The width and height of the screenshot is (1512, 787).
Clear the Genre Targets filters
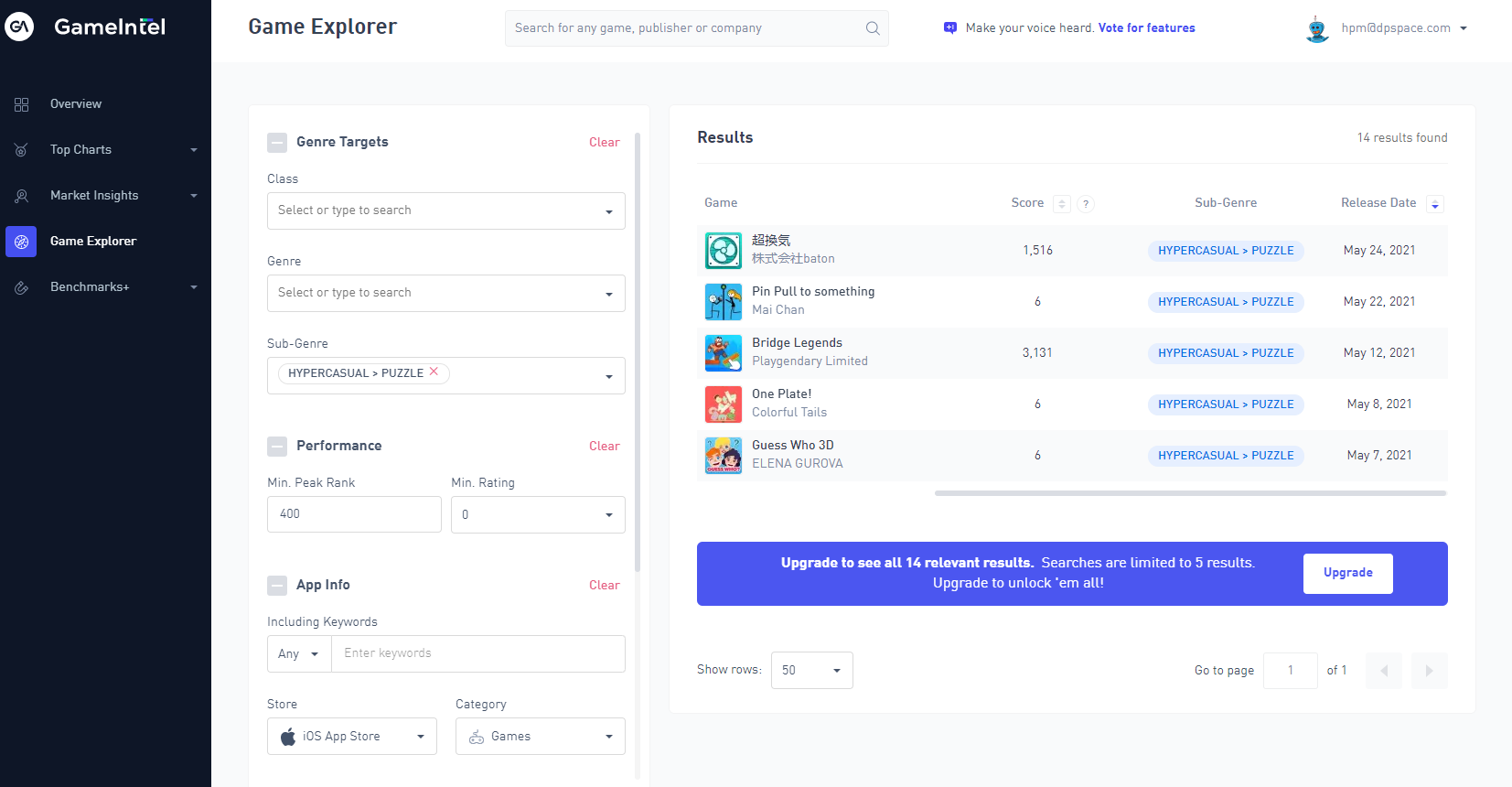[x=605, y=143]
